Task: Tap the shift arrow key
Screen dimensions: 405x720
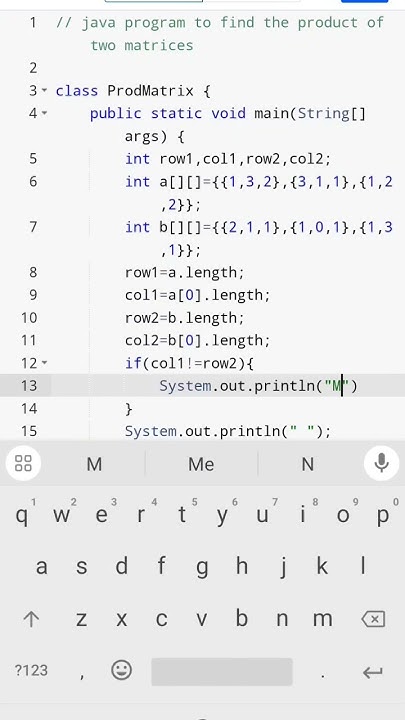Action: click(31, 619)
